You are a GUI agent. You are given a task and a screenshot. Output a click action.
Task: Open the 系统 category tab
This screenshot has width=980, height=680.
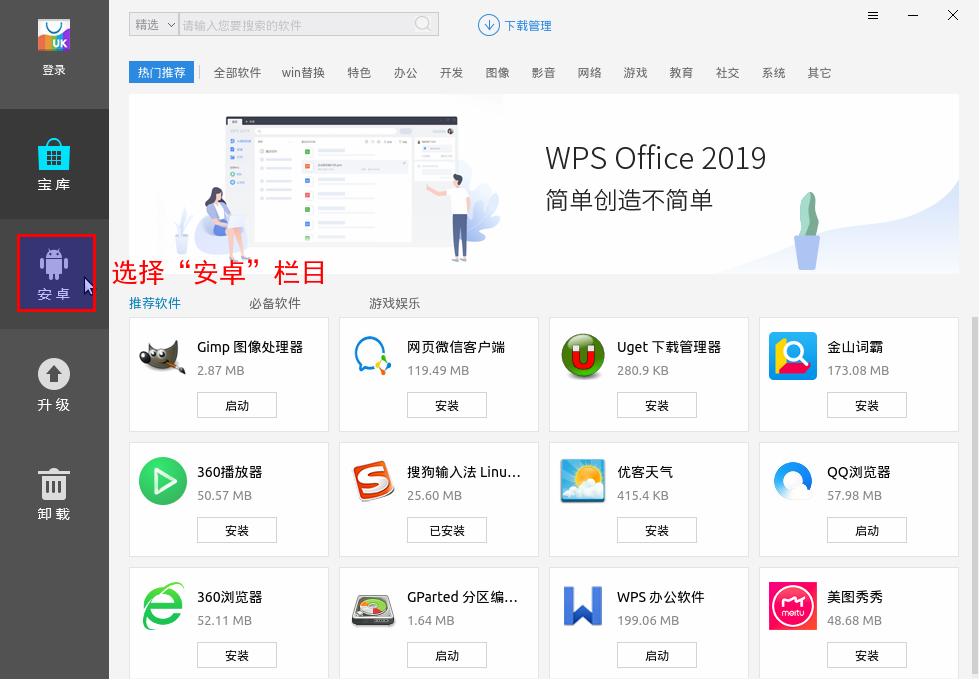tap(773, 73)
